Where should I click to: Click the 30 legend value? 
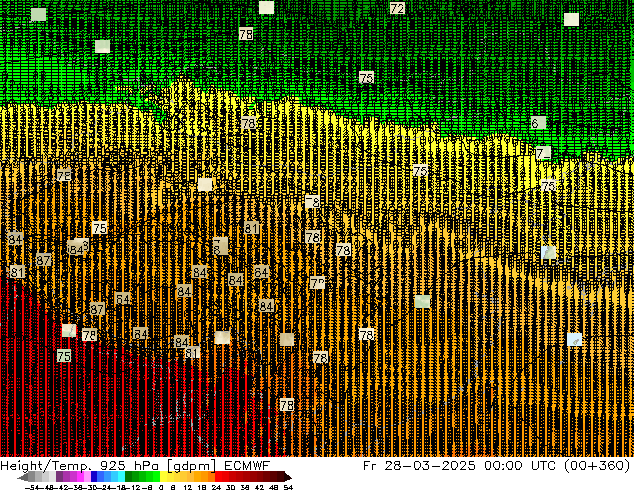[x=230, y=487]
